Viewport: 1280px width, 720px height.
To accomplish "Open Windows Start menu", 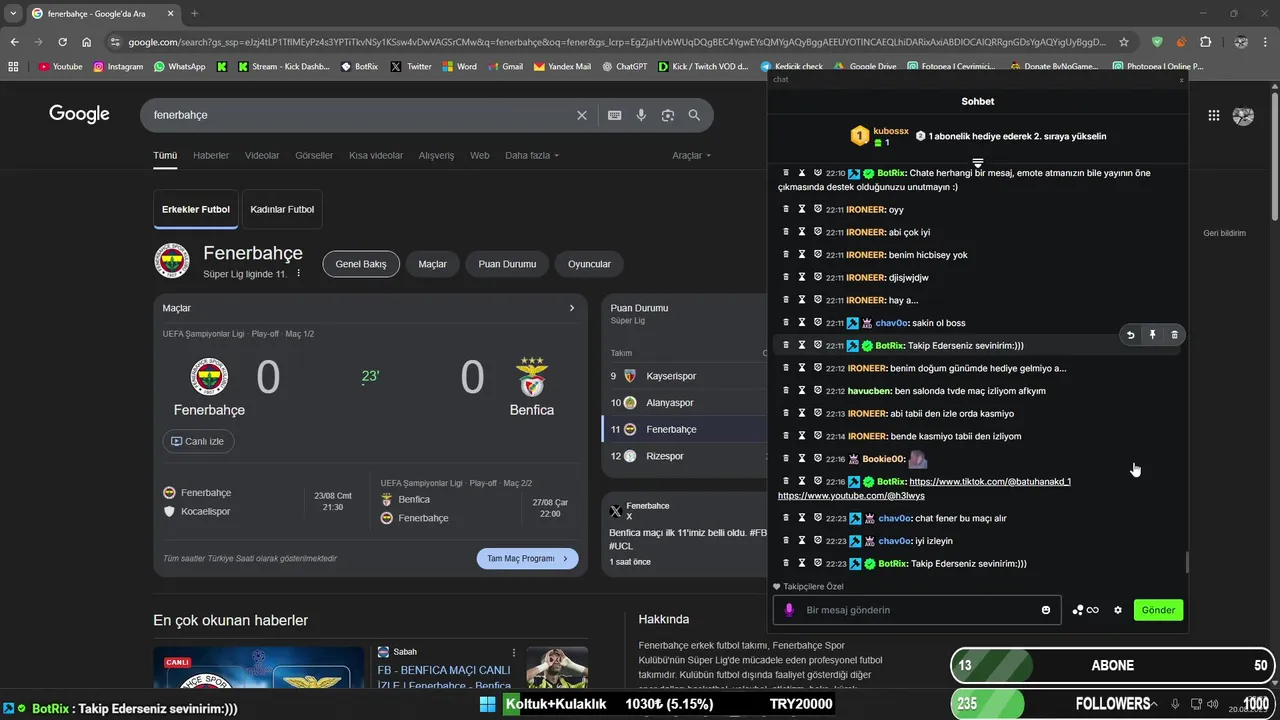I will click(x=487, y=704).
